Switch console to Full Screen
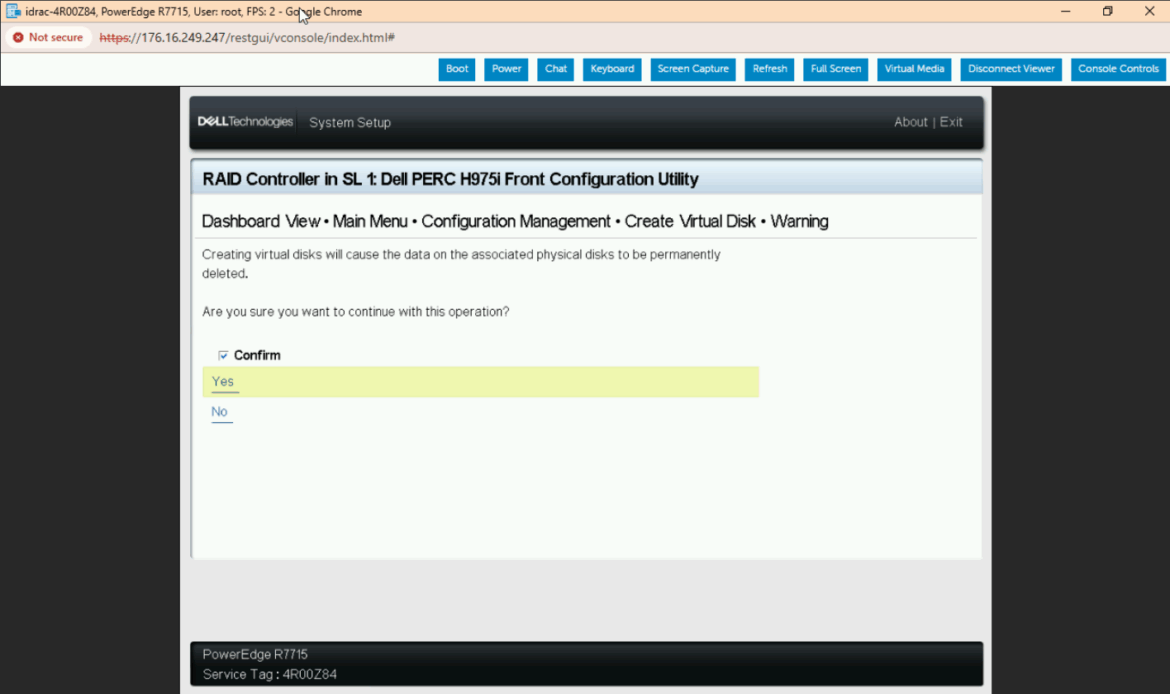 836,69
